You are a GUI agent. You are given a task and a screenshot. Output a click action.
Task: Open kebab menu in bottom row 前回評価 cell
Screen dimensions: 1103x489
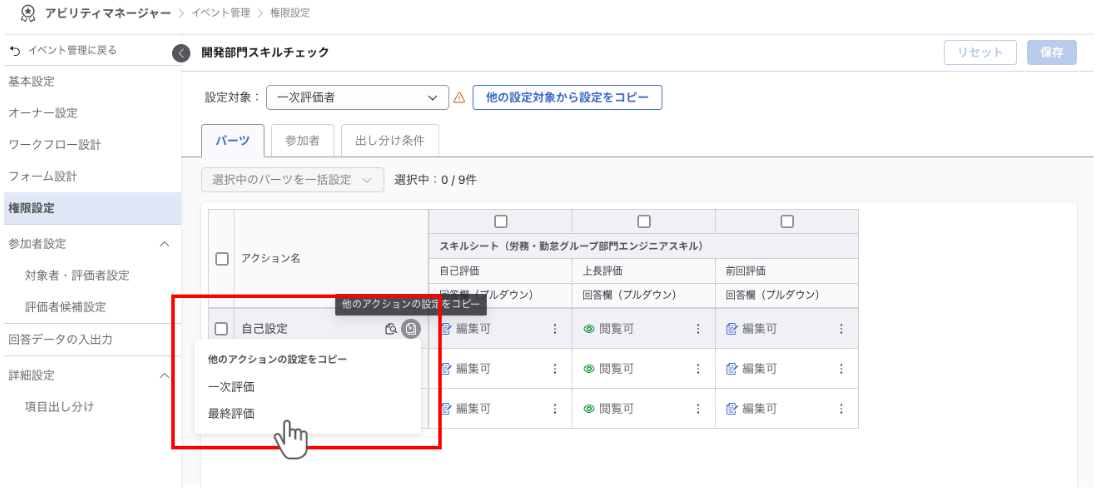pos(841,408)
